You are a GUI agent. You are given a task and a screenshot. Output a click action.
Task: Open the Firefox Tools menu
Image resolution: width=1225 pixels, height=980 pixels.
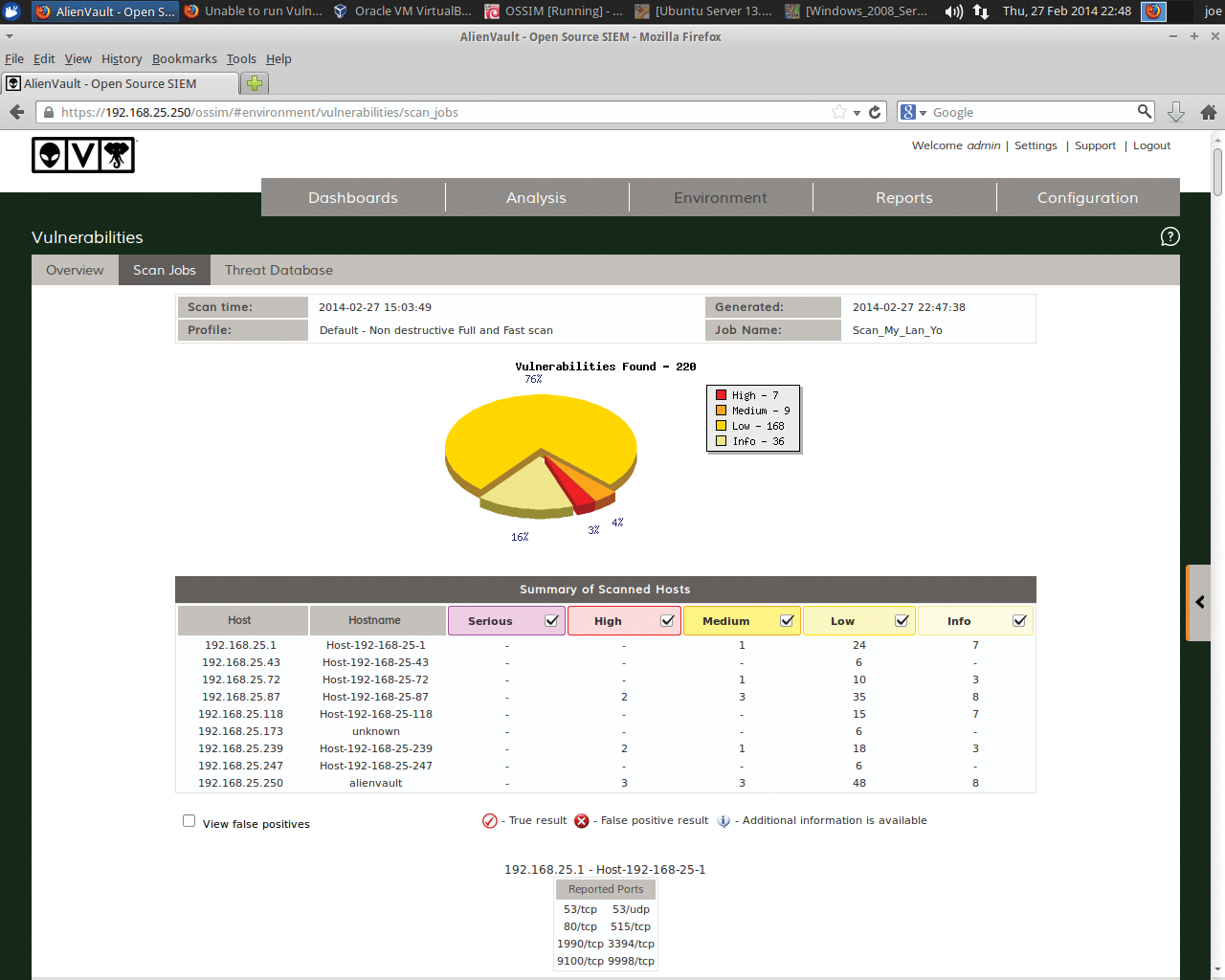[x=241, y=58]
